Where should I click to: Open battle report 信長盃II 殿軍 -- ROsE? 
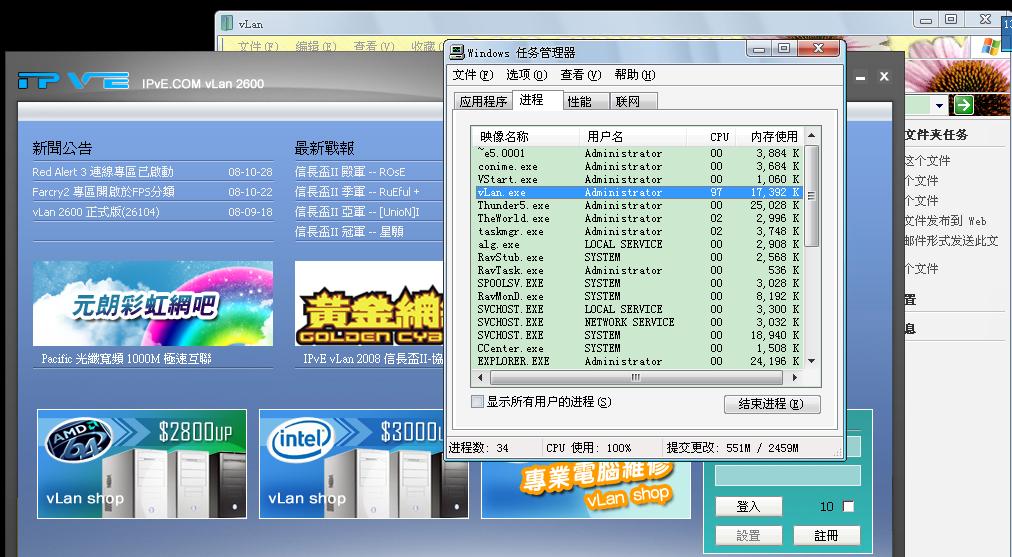(x=350, y=172)
